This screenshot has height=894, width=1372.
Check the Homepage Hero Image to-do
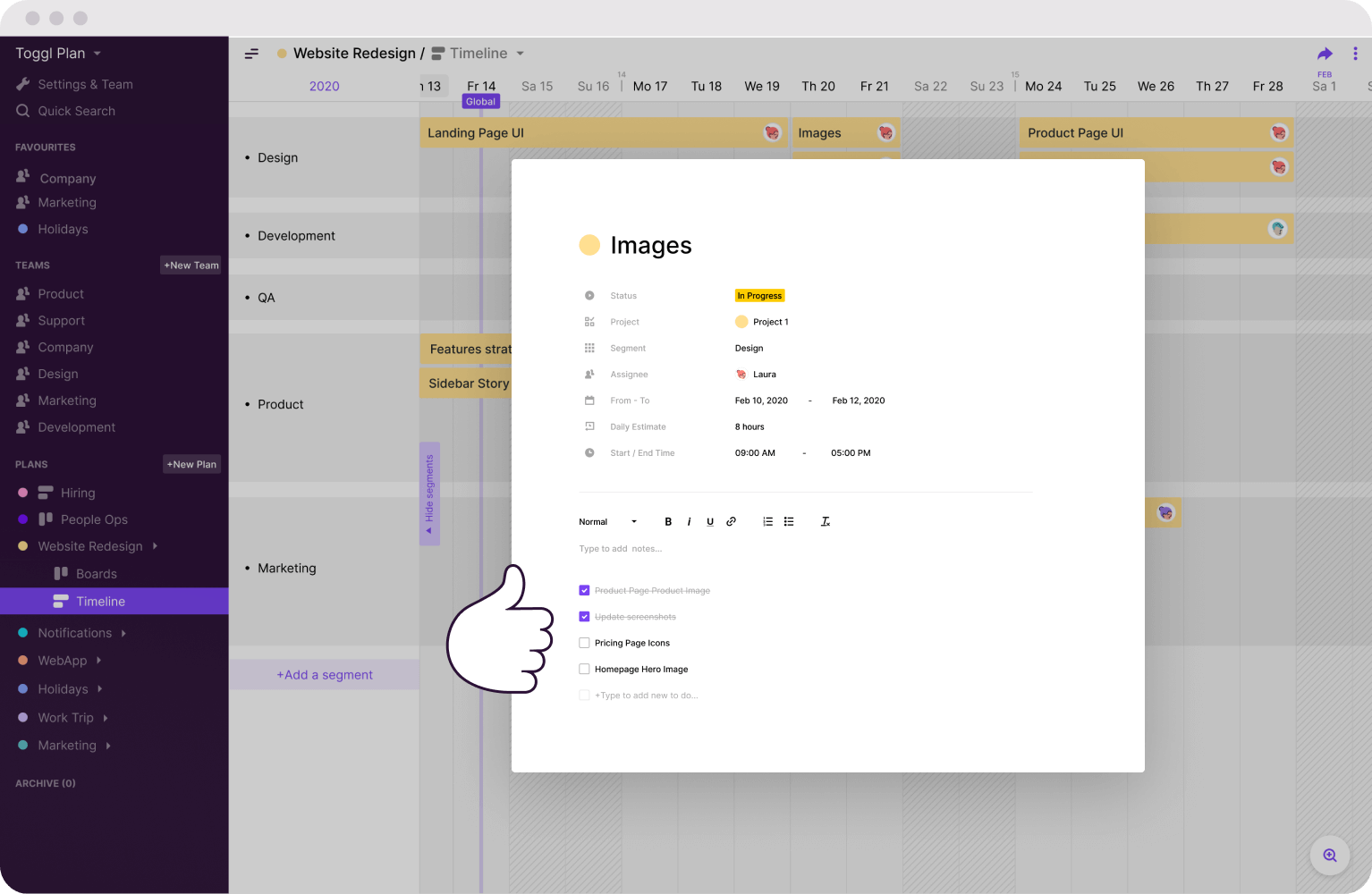point(584,669)
